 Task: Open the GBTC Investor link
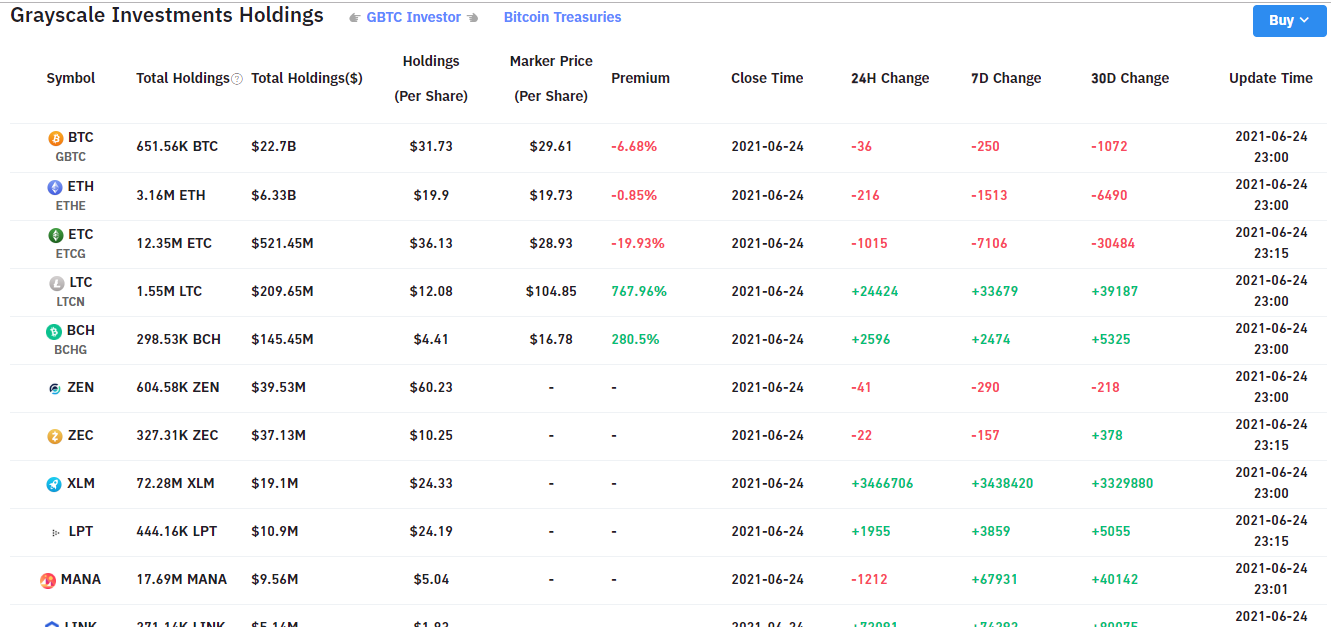pyautogui.click(x=414, y=17)
